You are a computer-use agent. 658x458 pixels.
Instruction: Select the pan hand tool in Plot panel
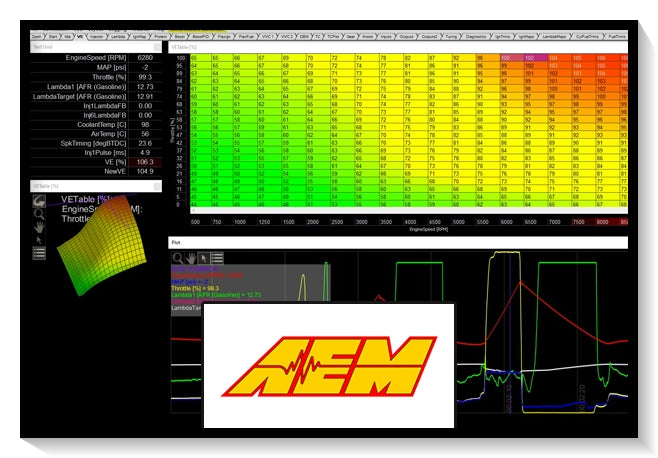191,258
